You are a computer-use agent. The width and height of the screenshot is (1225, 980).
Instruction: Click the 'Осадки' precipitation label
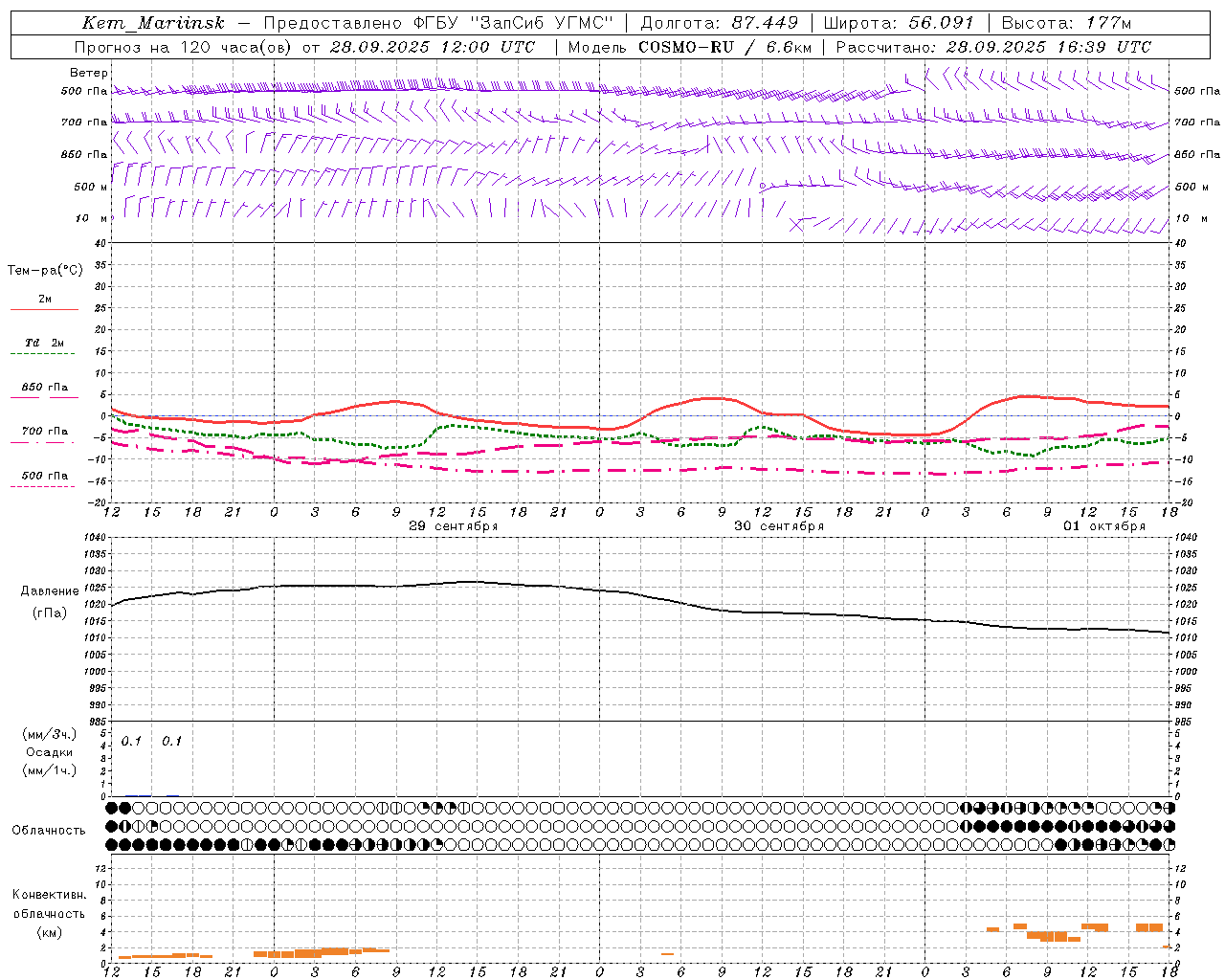pos(49,752)
